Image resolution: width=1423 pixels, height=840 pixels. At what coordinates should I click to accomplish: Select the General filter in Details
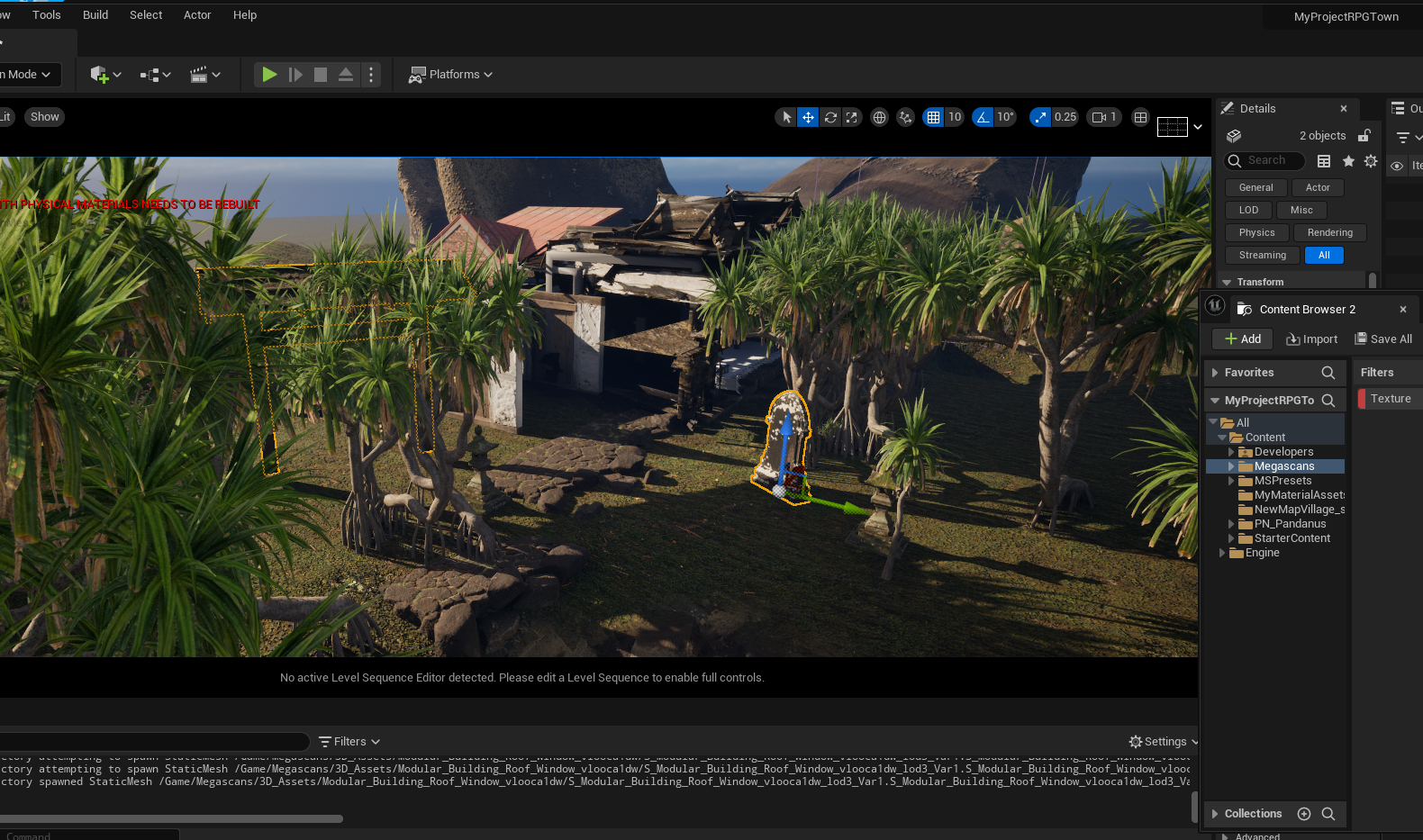(1256, 187)
